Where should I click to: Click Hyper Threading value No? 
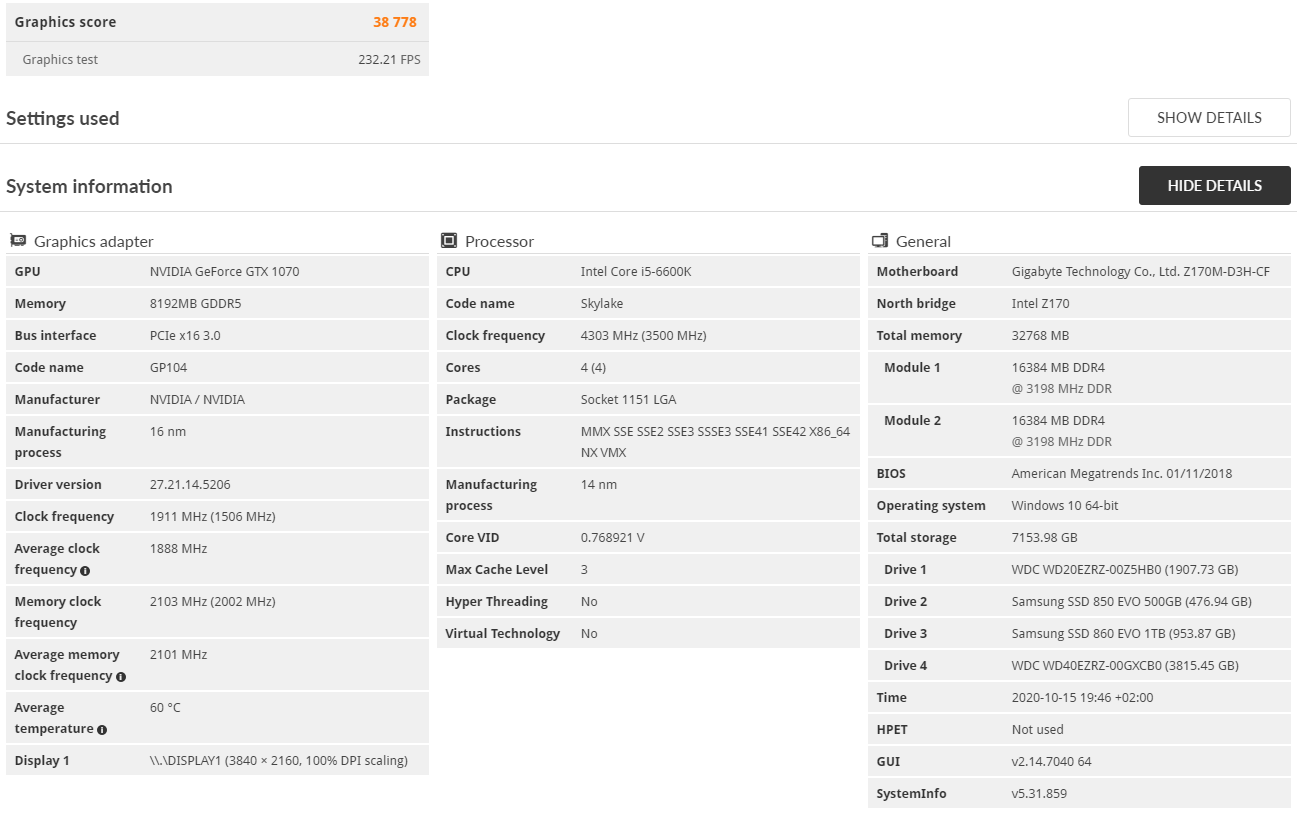click(x=589, y=601)
